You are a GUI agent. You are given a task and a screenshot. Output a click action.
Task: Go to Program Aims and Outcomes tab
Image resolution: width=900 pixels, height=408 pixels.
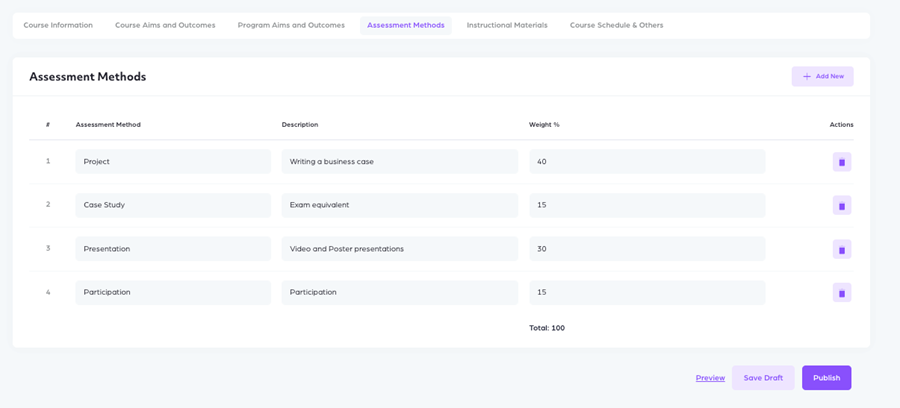tap(291, 25)
